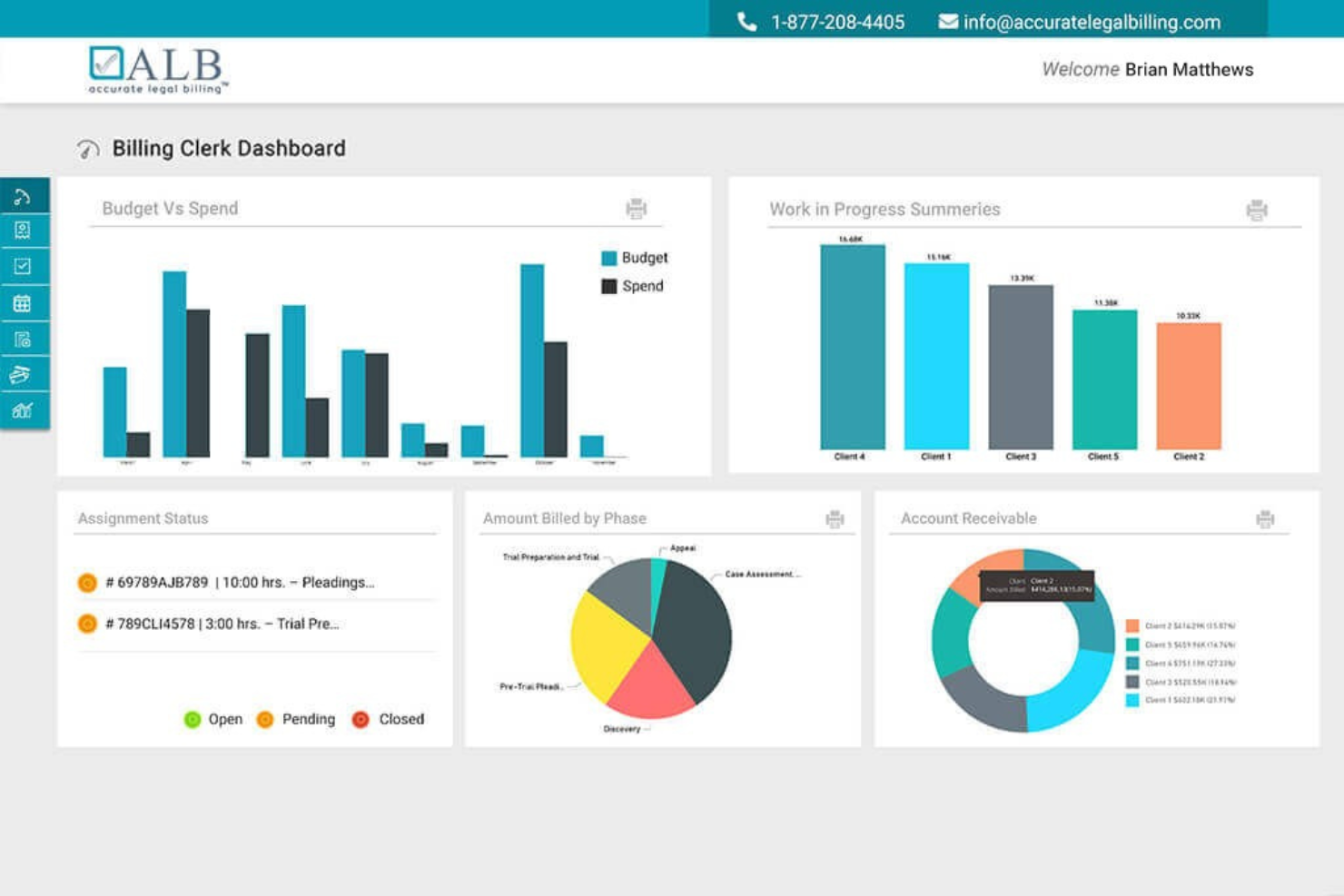Click the Case Assessment pie label
1344x896 pixels.
click(763, 575)
